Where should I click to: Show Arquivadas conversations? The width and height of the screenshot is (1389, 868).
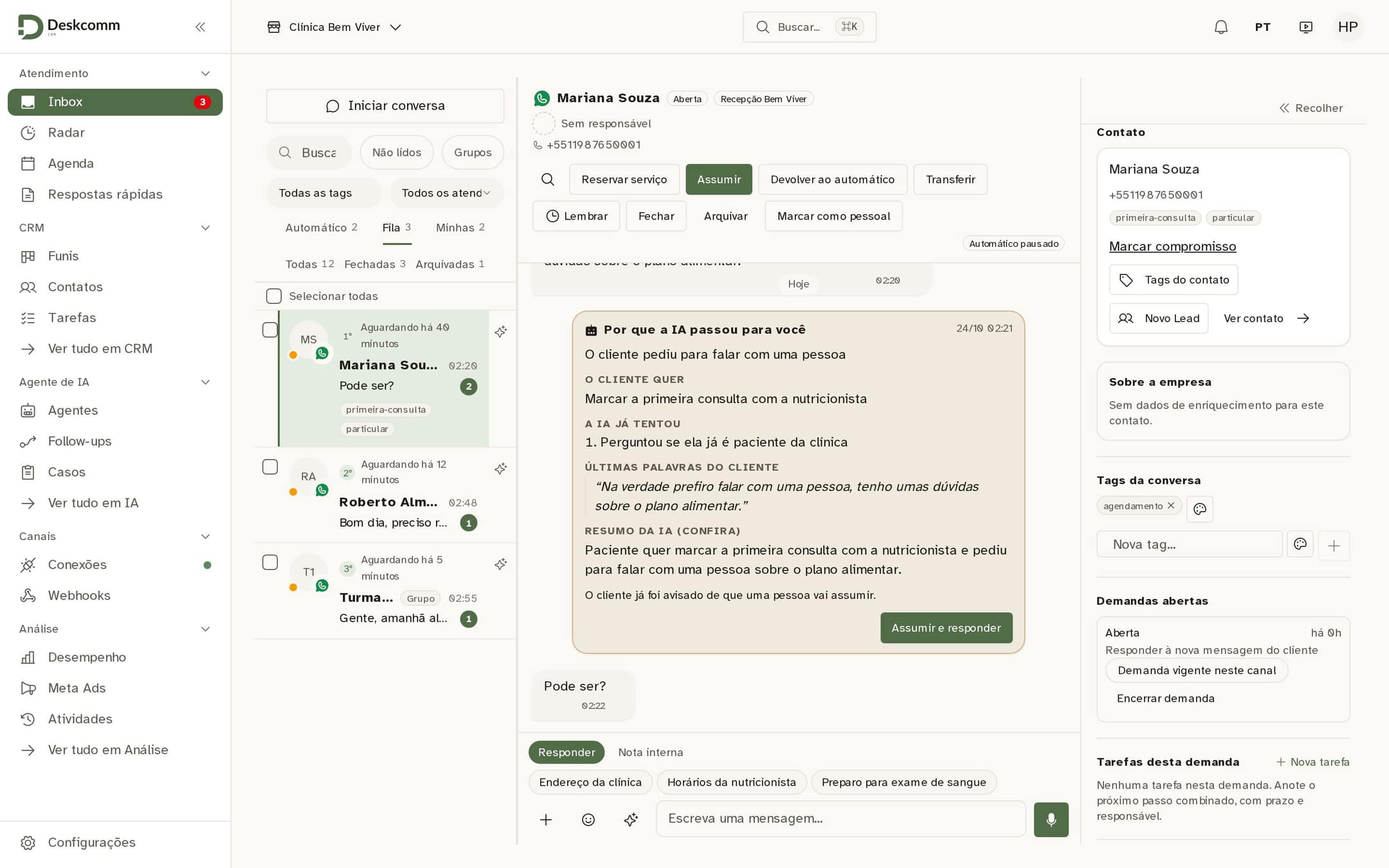450,264
